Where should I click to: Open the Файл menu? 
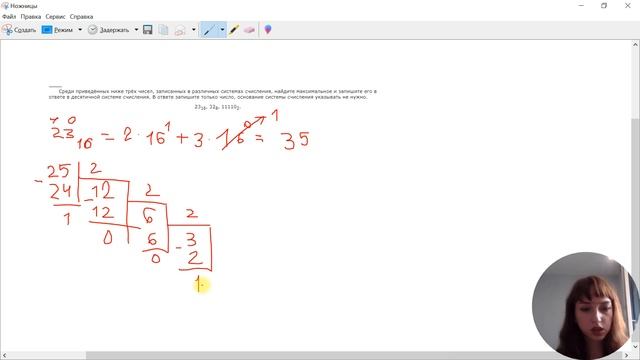[9, 17]
